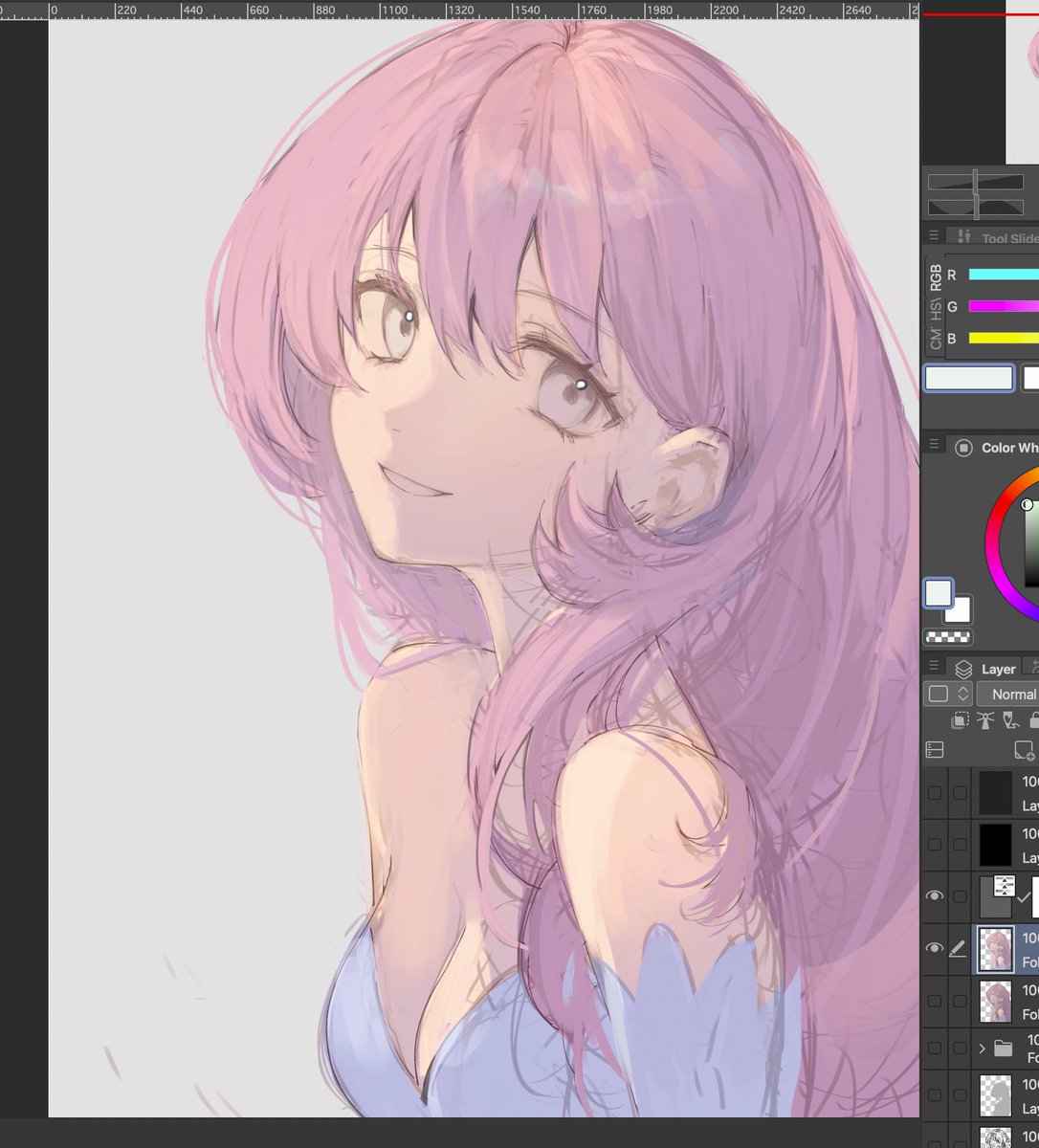1039x1148 pixels.
Task: Toggle edit box of gray silhouette layer
Action: coord(960,1095)
